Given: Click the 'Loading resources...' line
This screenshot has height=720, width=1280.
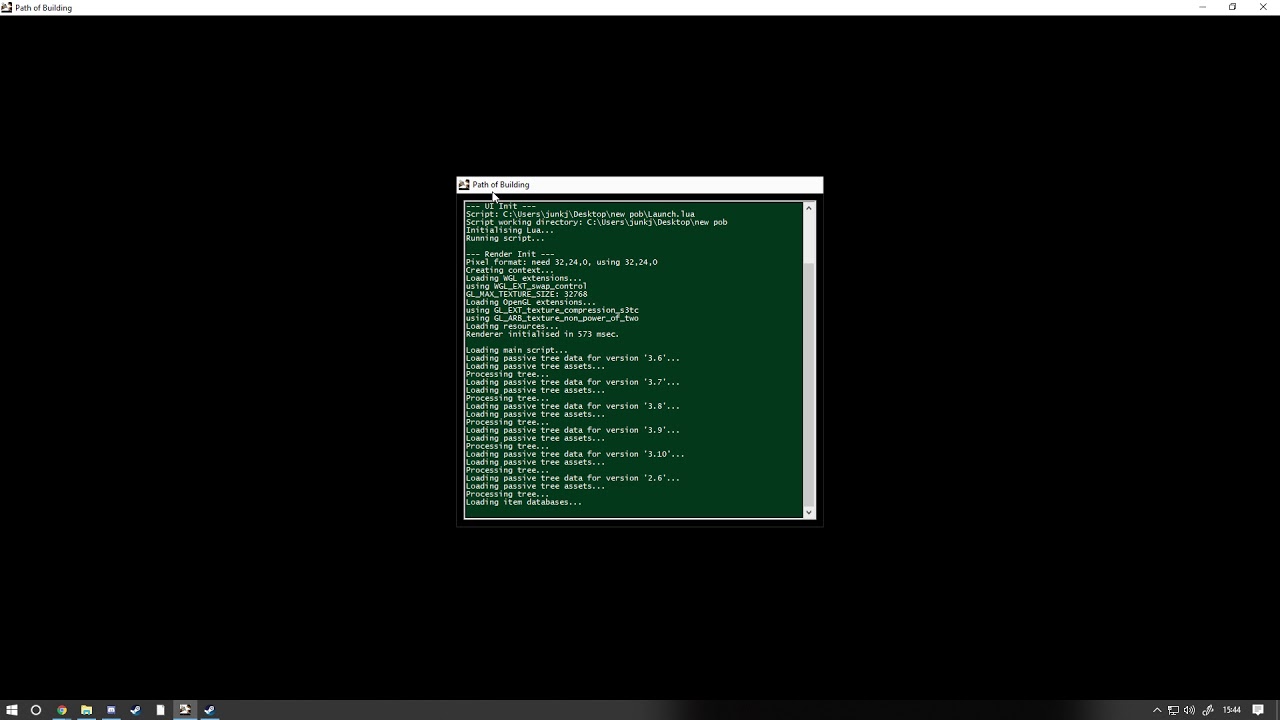Looking at the screenshot, I should click(x=512, y=326).
